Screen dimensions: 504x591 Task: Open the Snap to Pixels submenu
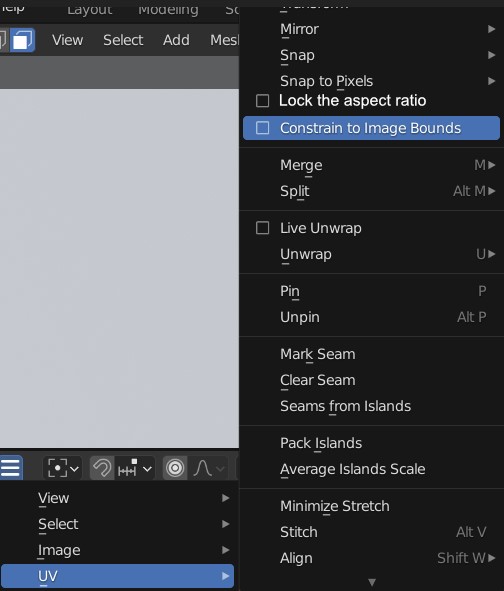point(371,81)
